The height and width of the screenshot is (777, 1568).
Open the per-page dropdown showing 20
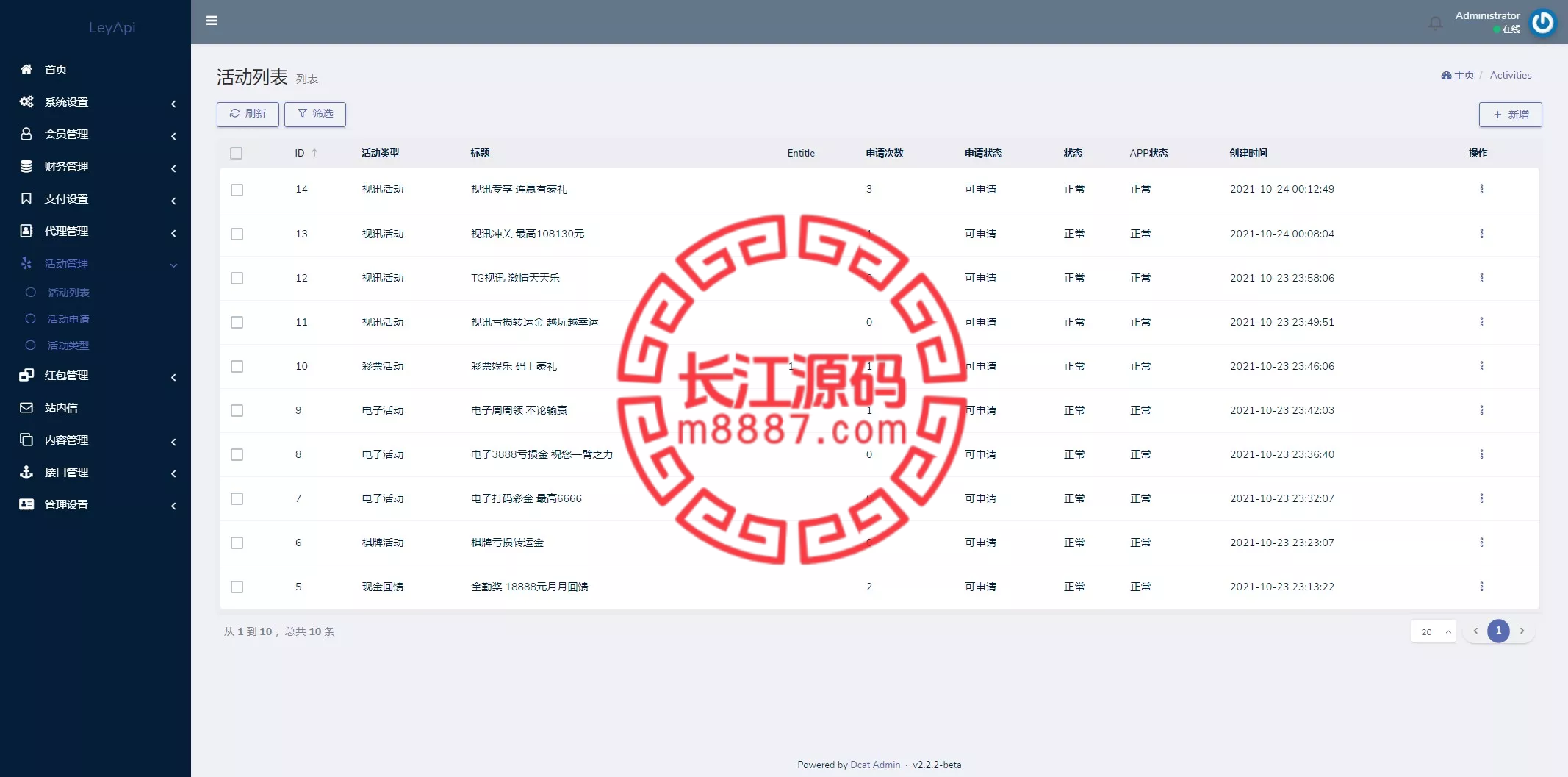point(1433,631)
